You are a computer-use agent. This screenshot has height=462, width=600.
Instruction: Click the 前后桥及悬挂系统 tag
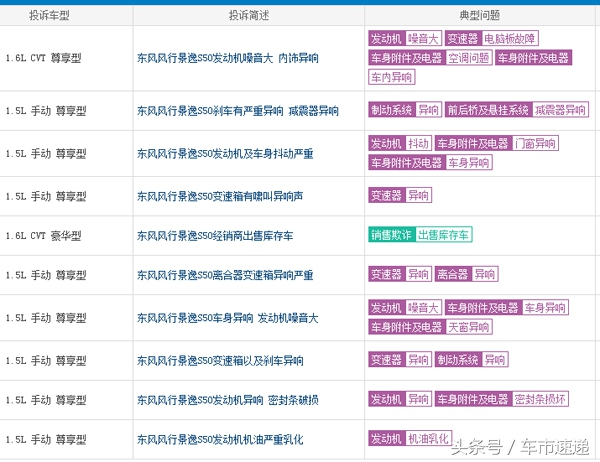coord(488,110)
